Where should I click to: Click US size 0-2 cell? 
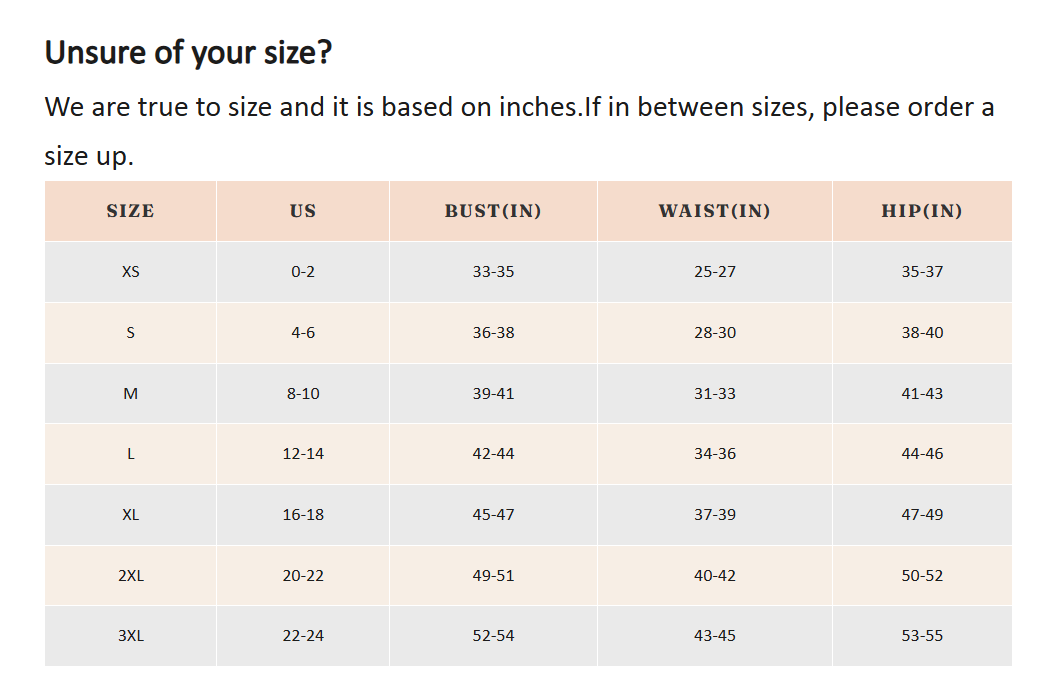click(303, 272)
